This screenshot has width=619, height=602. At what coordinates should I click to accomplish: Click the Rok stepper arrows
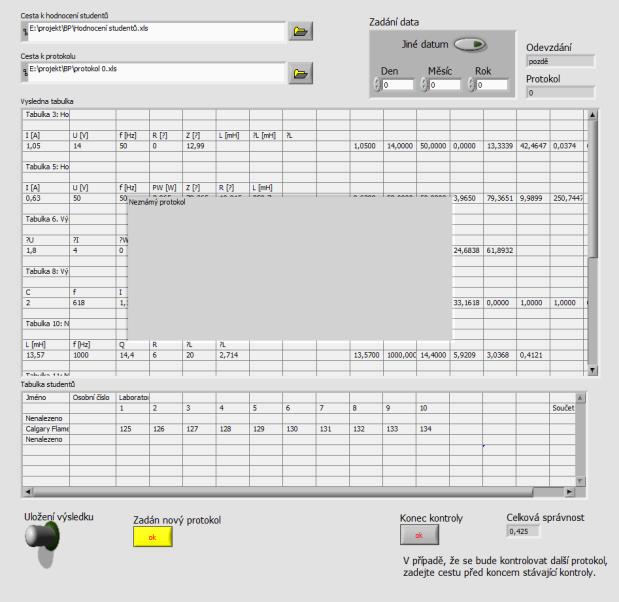click(471, 84)
